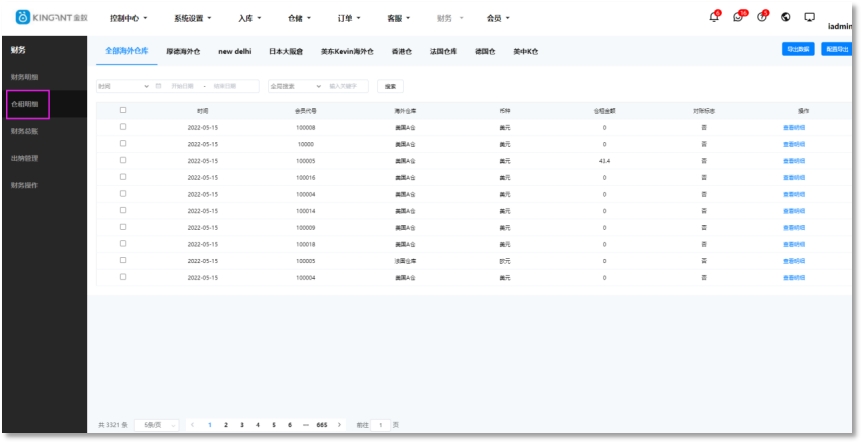The width and height of the screenshot is (862, 443).
Task: Click the globe language icon
Action: pos(786,17)
